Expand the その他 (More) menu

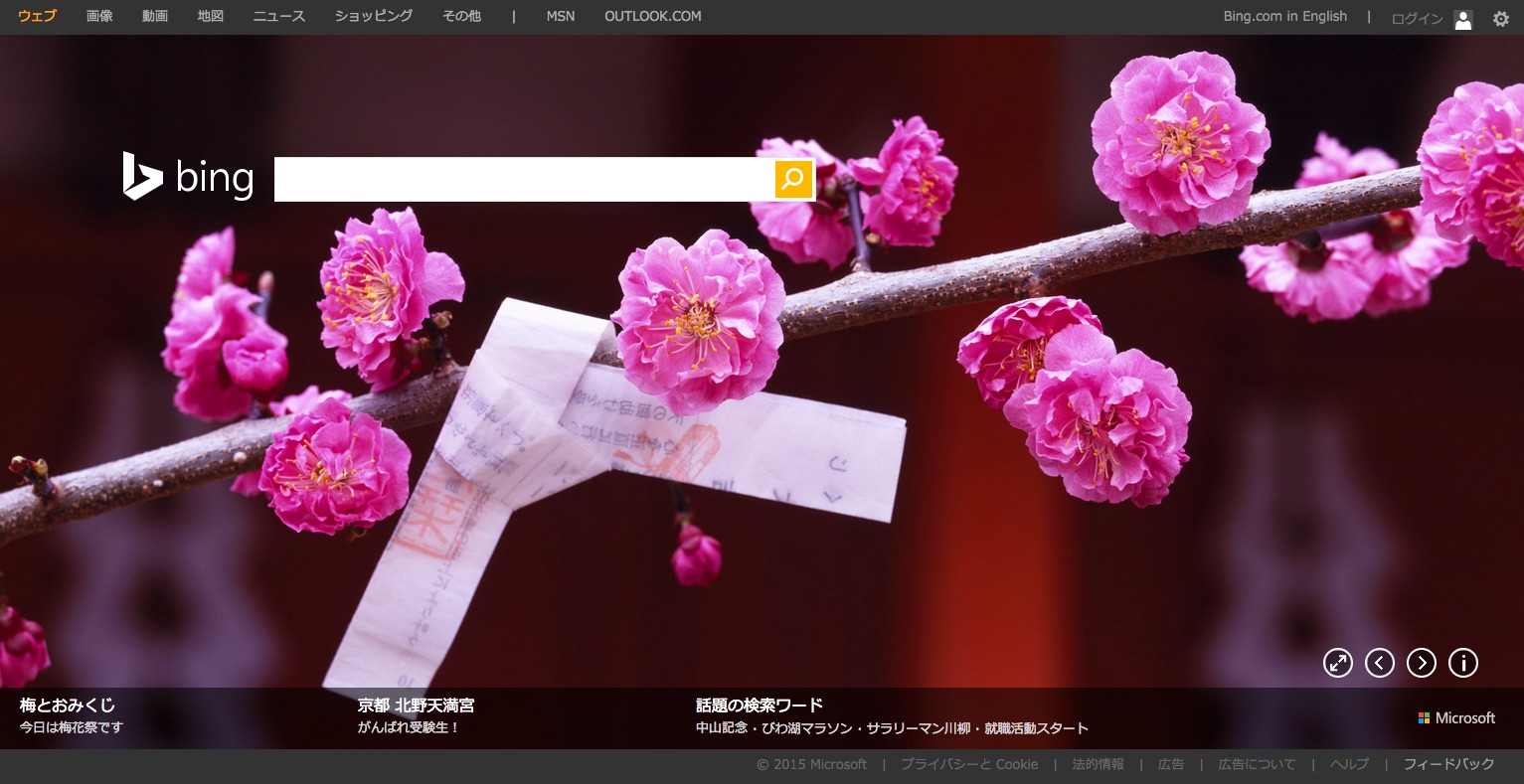tap(461, 16)
